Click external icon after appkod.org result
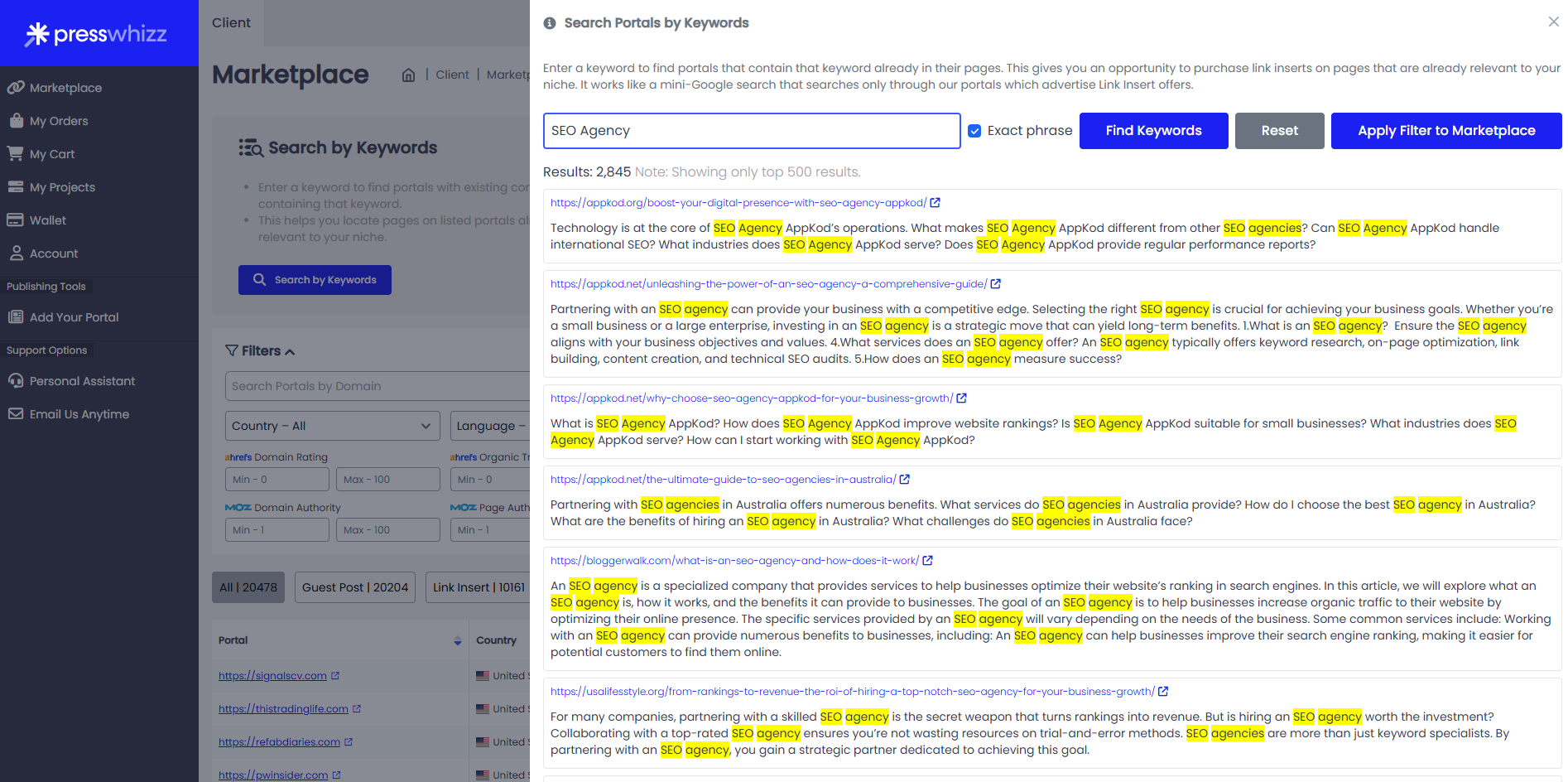 (936, 203)
